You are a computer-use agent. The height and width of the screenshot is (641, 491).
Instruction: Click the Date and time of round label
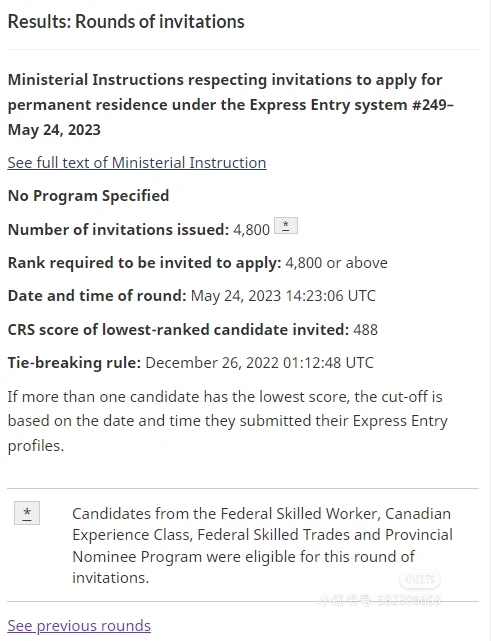[x=97, y=296]
